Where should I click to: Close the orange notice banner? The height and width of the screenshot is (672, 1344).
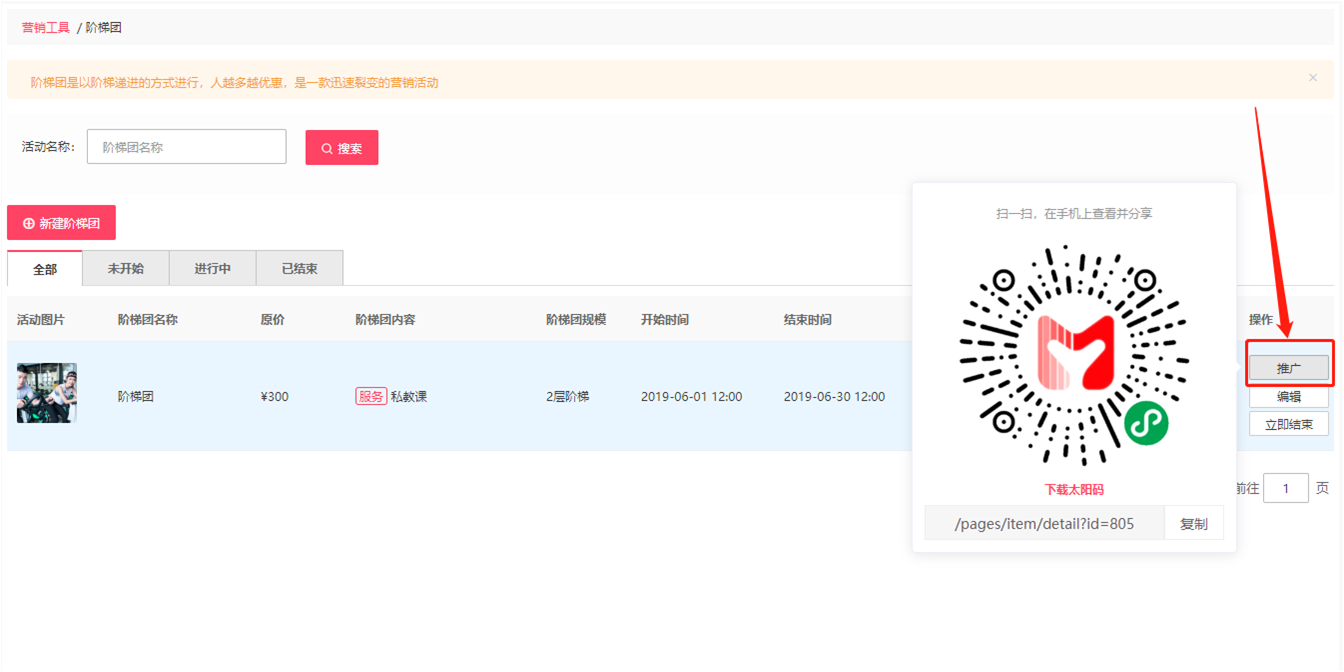click(x=1313, y=78)
